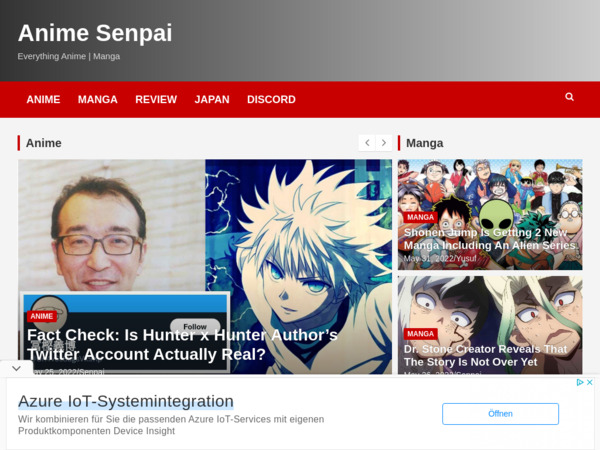This screenshot has height=450, width=600.
Task: Open the DISCORD menu item
Action: pos(271,99)
